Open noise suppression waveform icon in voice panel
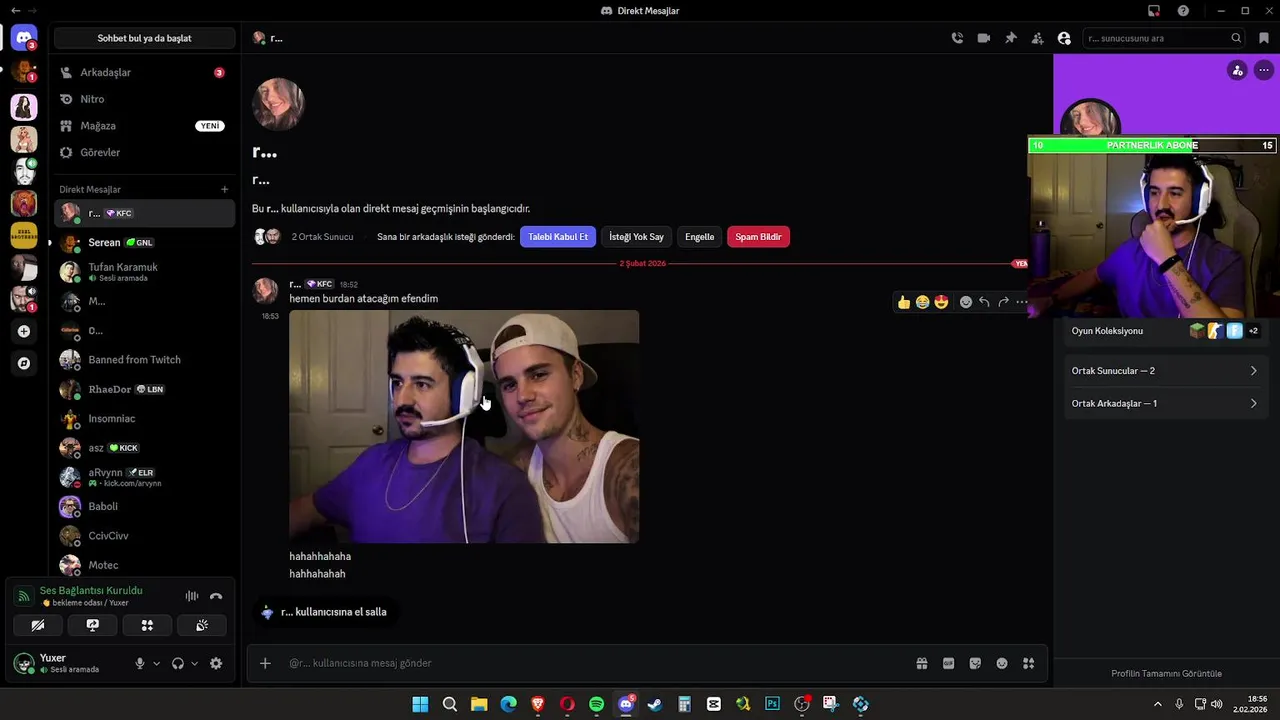Screen dimensions: 1280x720 [x=191, y=596]
